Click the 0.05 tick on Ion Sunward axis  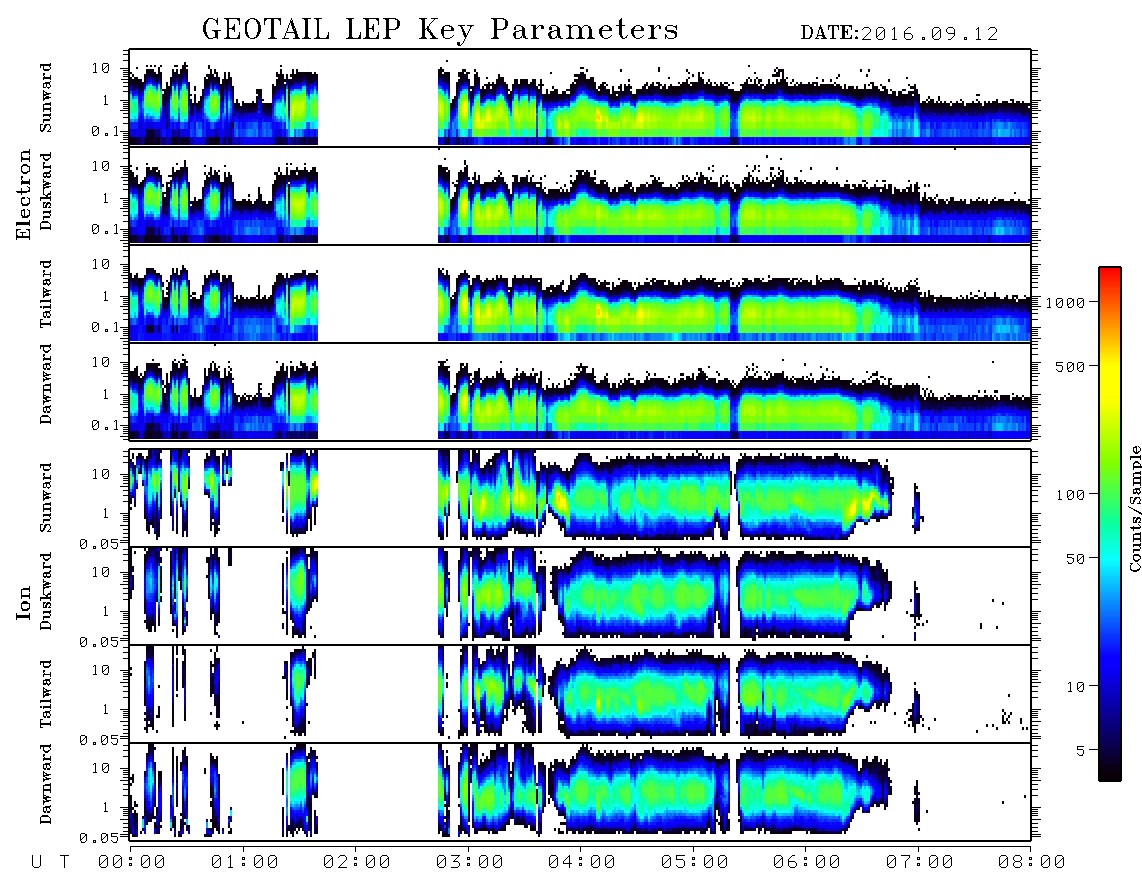click(x=99, y=543)
